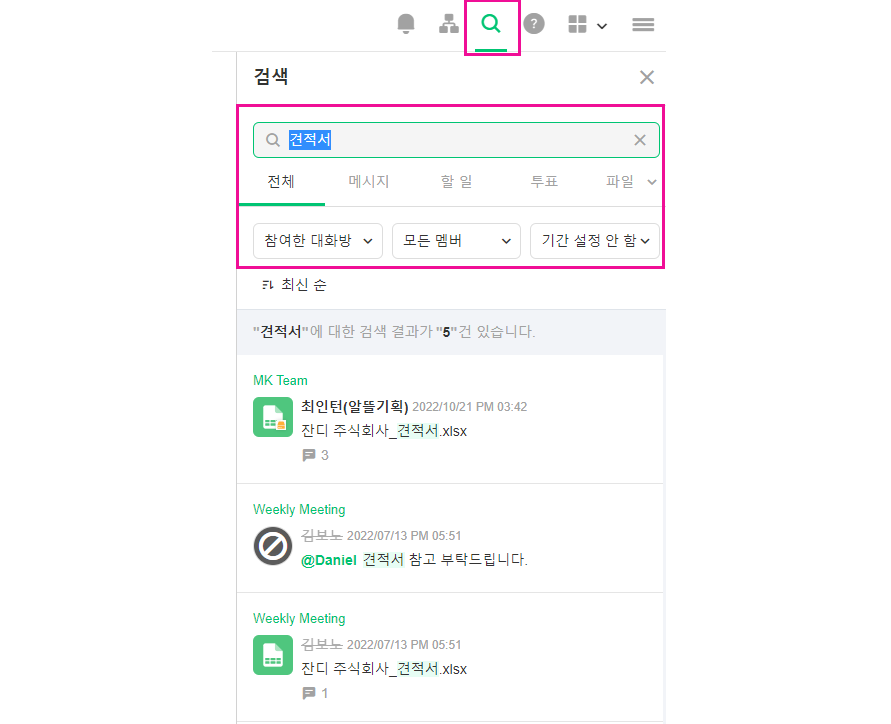Expand more search tabs with chevron

pyautogui.click(x=652, y=182)
